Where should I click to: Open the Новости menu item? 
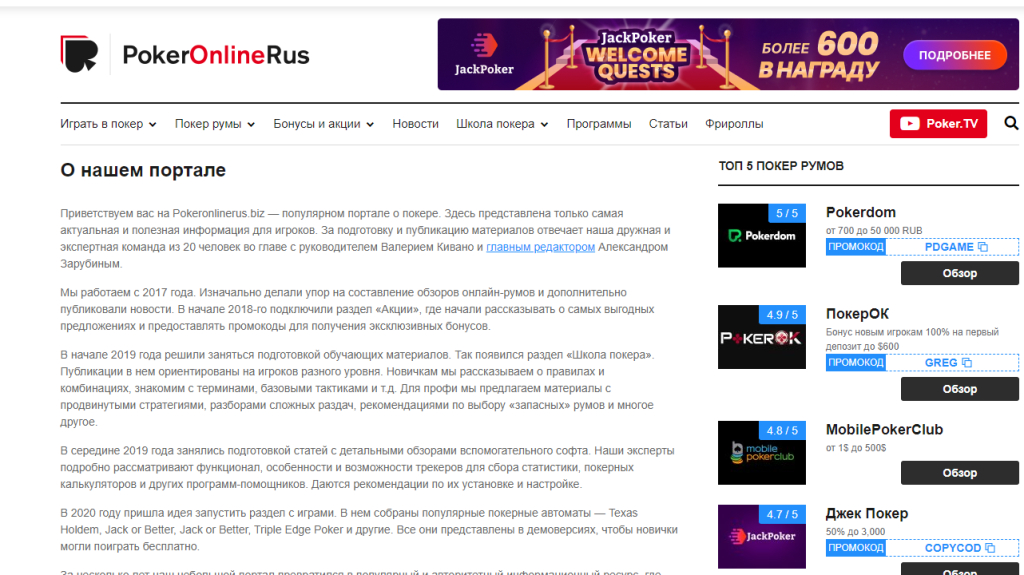point(415,124)
